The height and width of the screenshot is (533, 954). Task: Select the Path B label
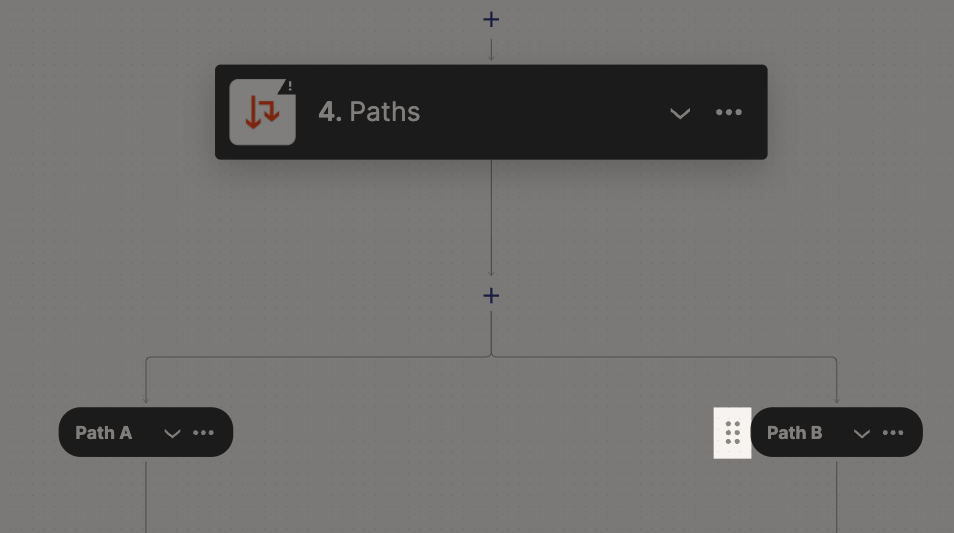[x=795, y=433]
